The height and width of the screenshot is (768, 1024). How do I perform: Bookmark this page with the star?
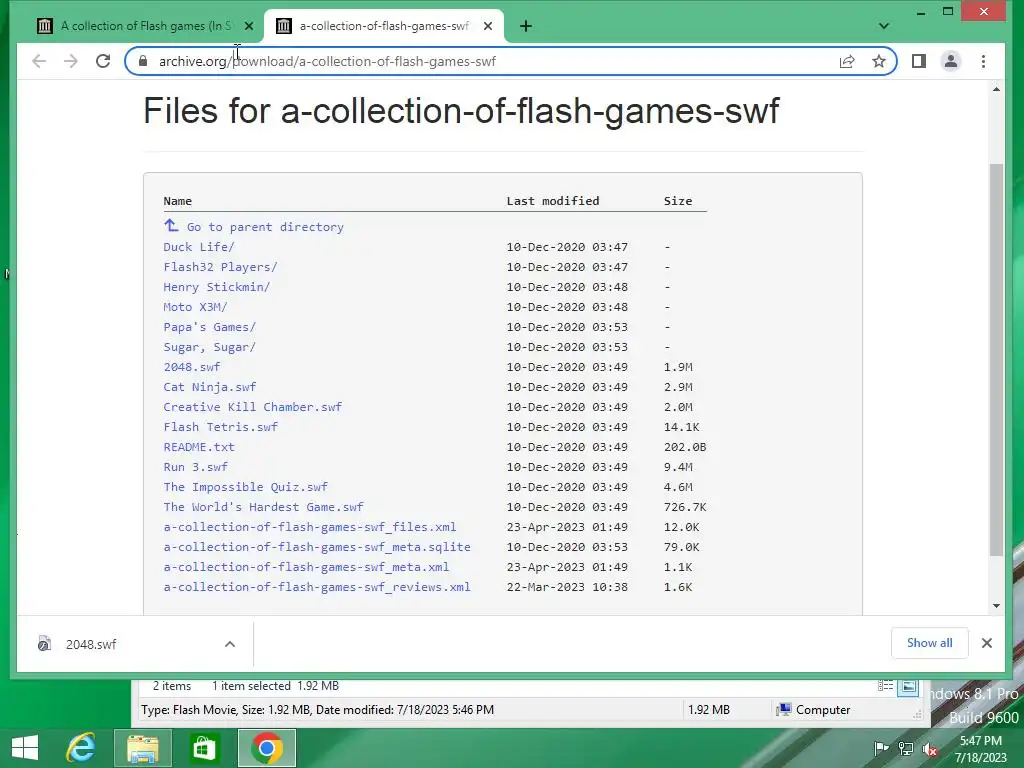(x=879, y=61)
